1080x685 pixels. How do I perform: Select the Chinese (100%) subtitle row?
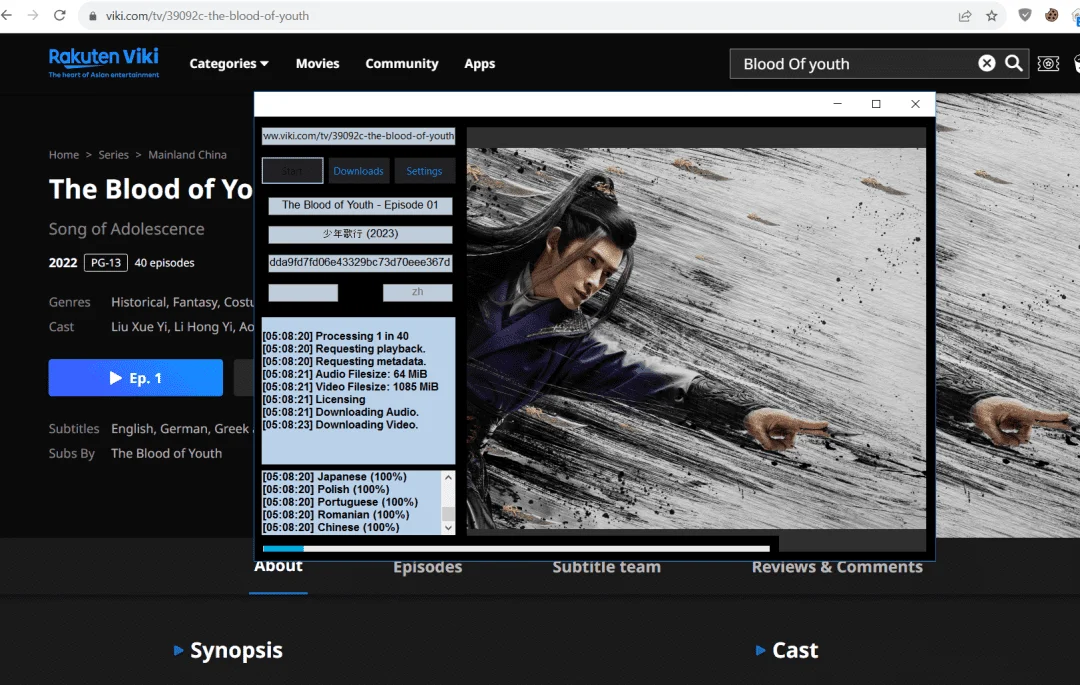coord(331,527)
